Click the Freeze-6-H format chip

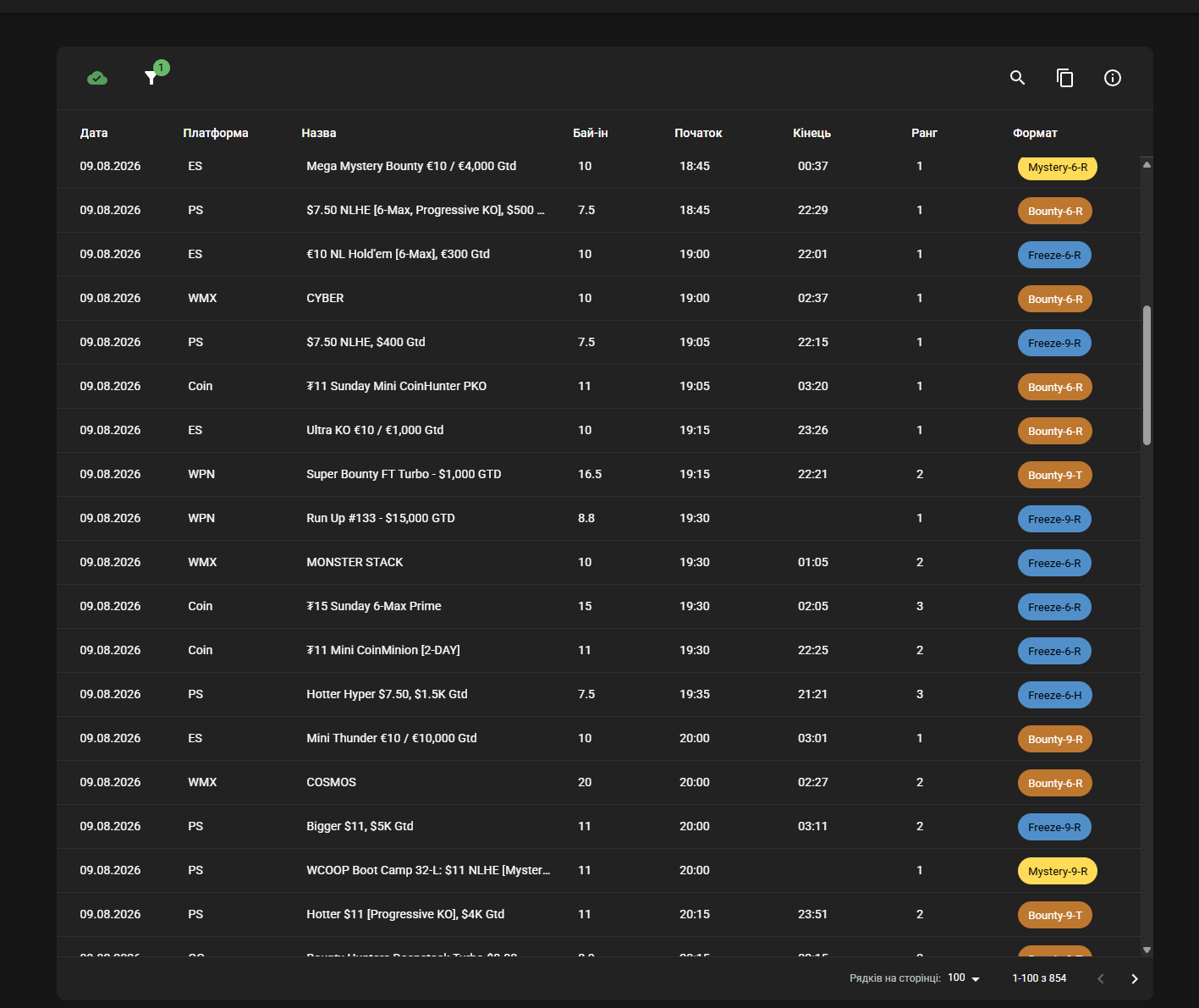[1054, 695]
